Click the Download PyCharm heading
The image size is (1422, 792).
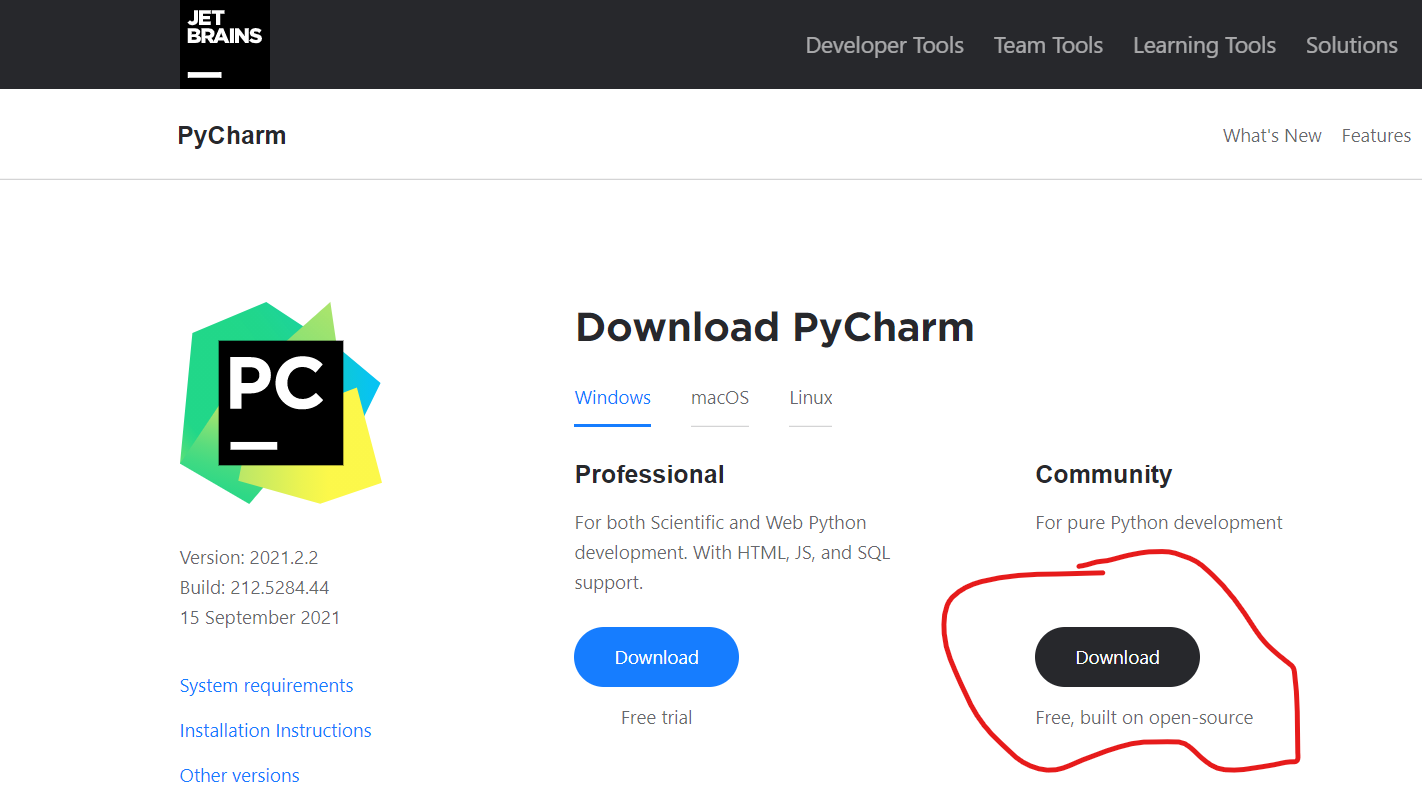click(774, 328)
